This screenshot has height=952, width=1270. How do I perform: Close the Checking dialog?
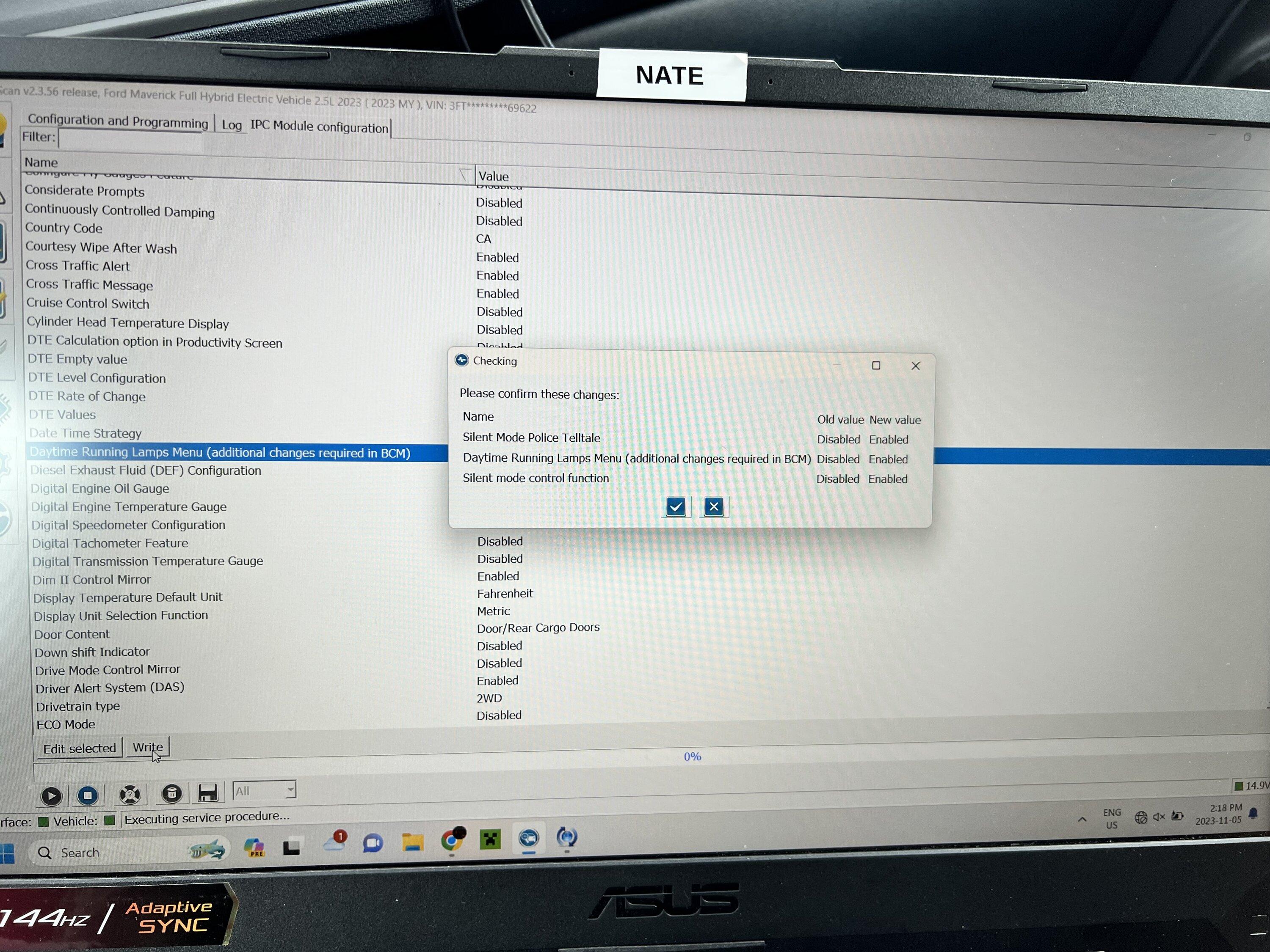916,366
